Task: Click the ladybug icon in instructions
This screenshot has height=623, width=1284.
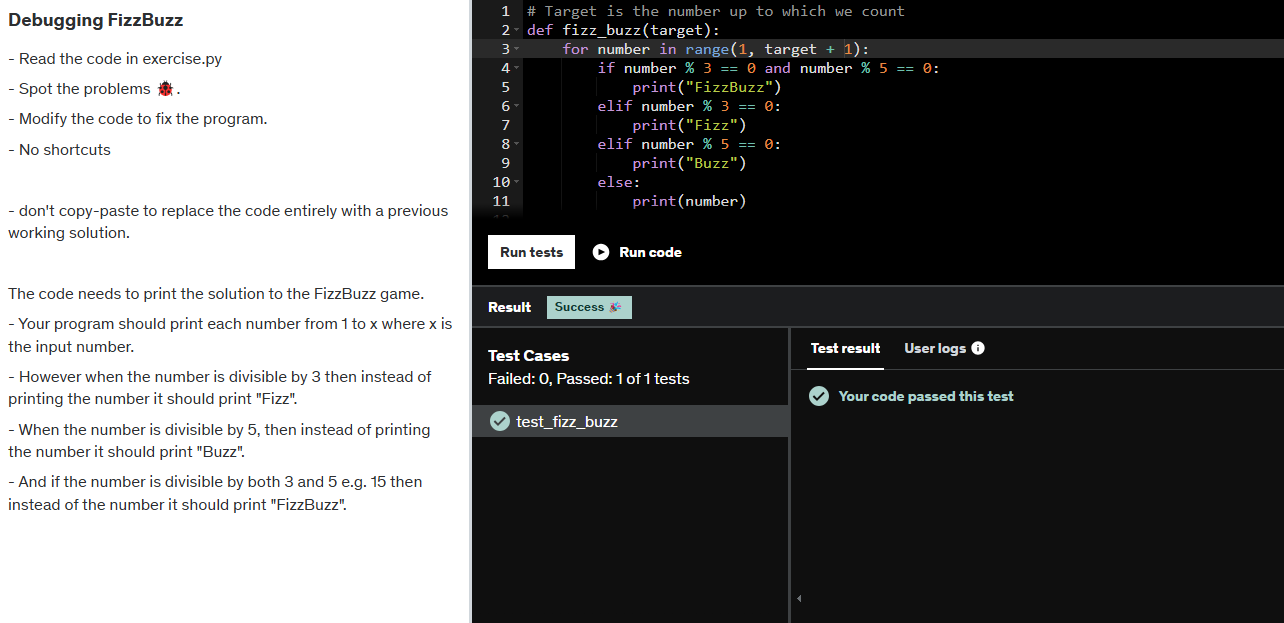Action: [x=165, y=89]
